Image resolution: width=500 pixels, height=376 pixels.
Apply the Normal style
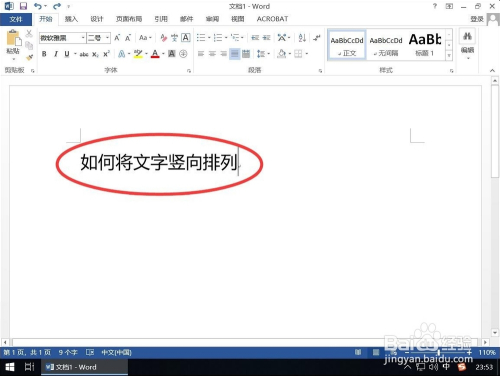(347, 45)
